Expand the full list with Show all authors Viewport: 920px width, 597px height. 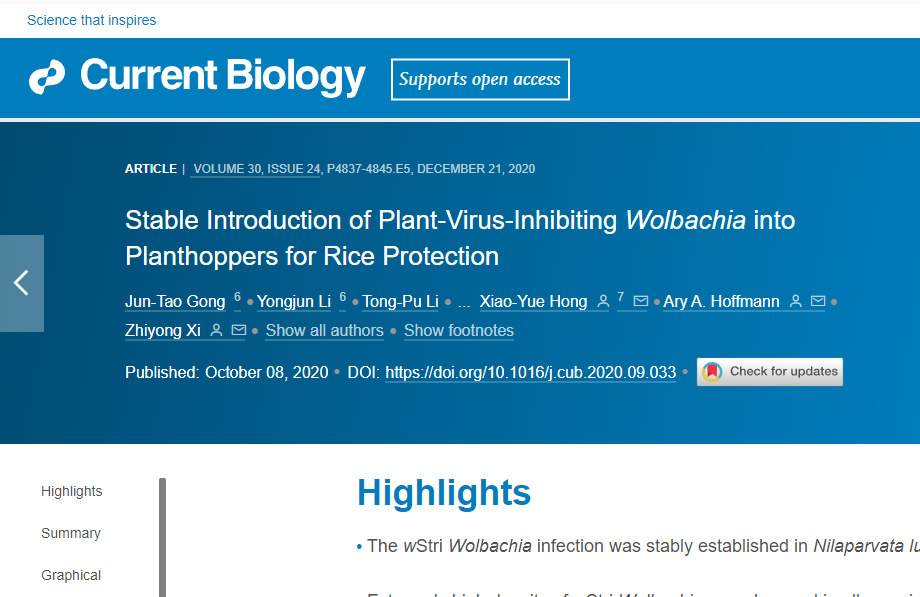(324, 330)
